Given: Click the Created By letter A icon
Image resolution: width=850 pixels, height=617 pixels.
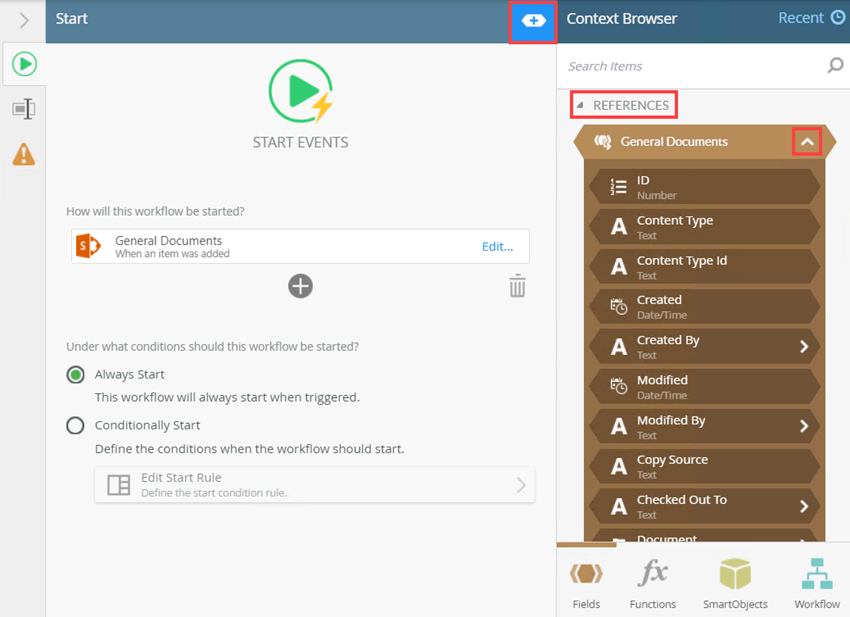Looking at the screenshot, I should 619,347.
